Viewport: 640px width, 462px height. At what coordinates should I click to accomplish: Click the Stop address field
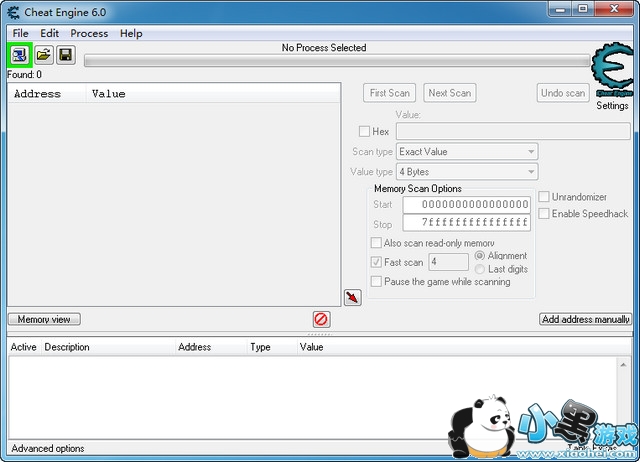click(467, 223)
